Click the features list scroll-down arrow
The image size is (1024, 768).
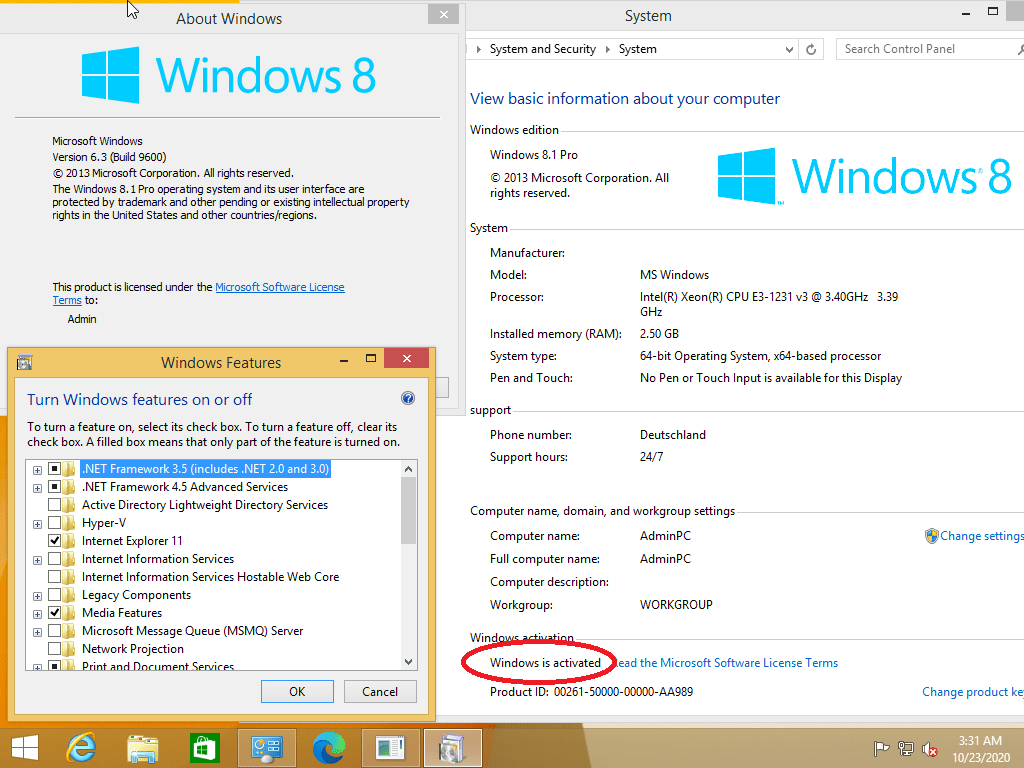[408, 662]
